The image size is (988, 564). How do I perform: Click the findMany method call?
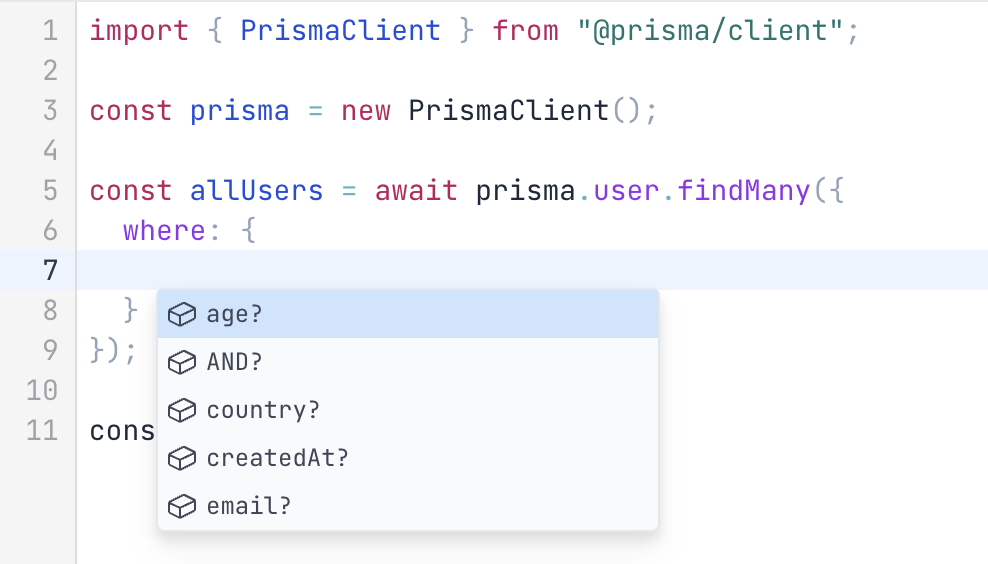pyautogui.click(x=743, y=191)
